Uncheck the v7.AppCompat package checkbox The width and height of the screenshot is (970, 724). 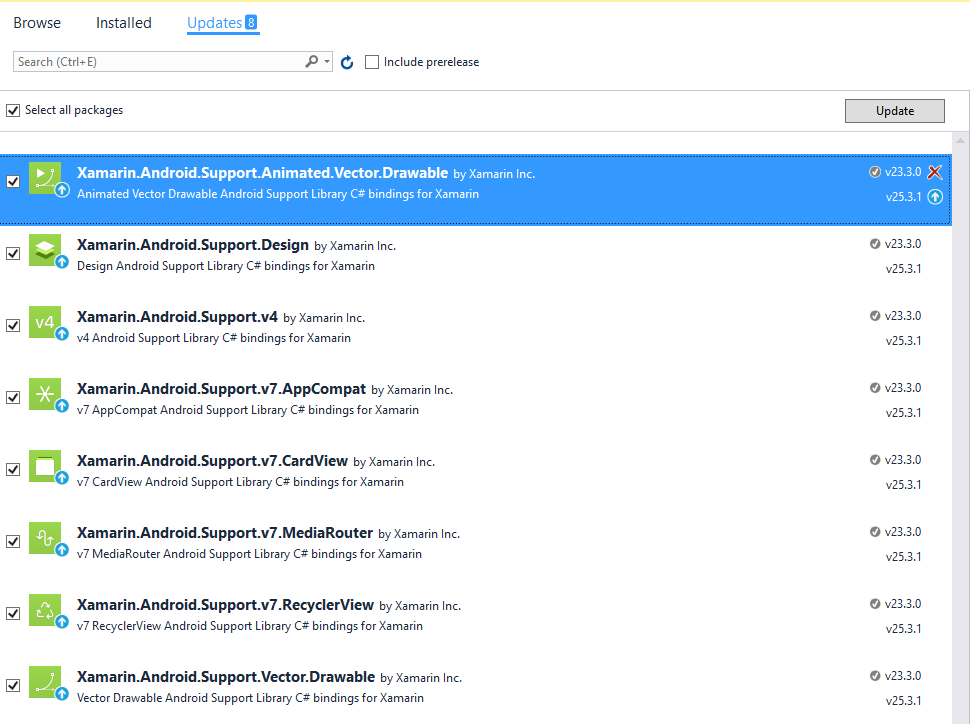click(x=13, y=397)
